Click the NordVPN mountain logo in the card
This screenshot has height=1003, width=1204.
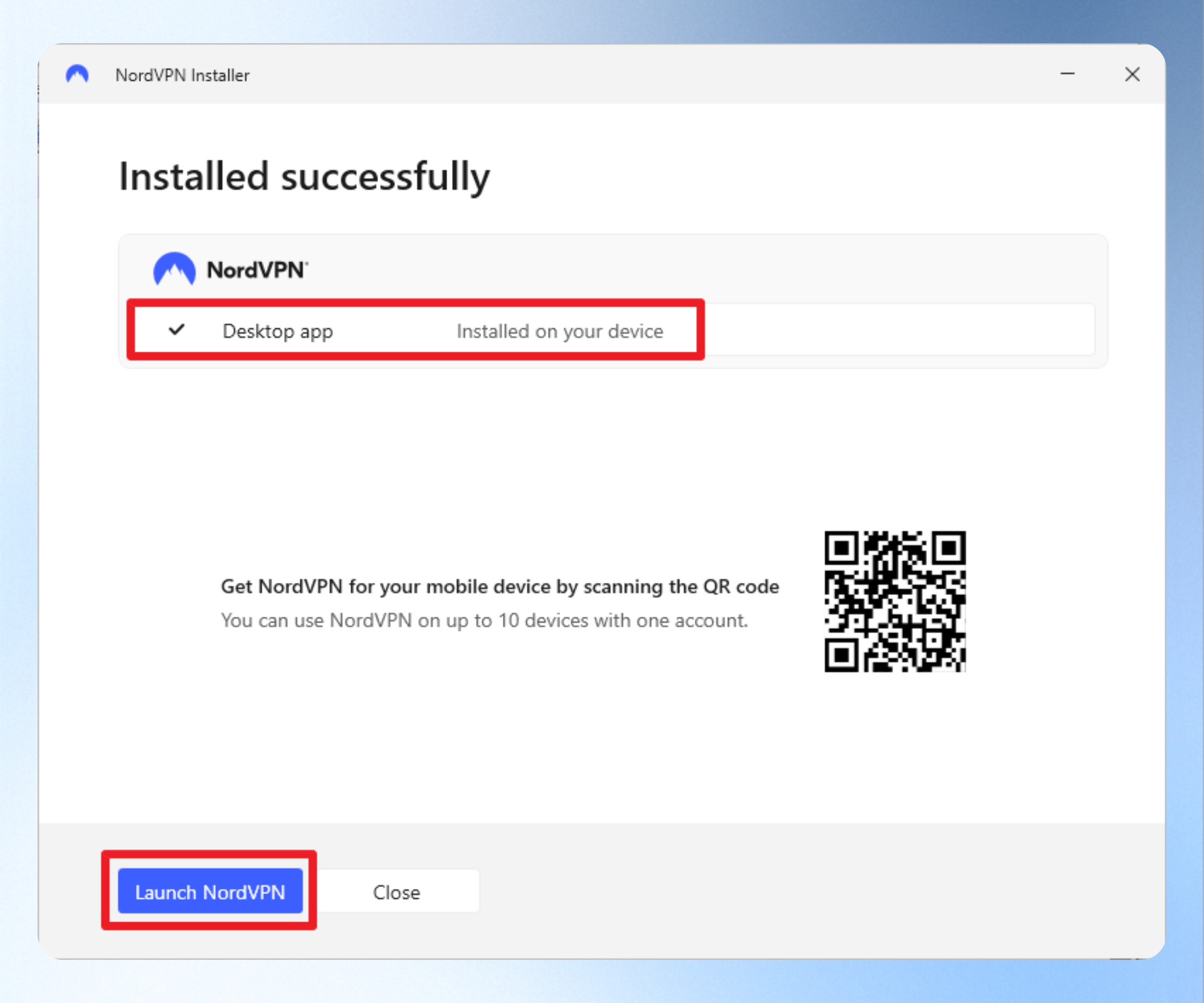[x=174, y=269]
